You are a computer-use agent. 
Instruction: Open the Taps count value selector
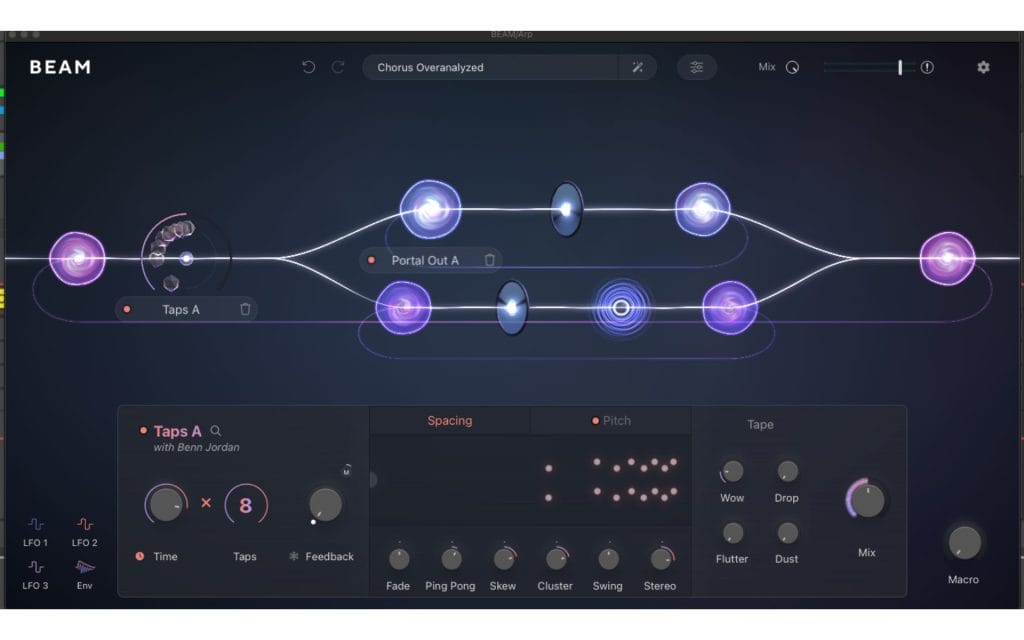point(245,505)
